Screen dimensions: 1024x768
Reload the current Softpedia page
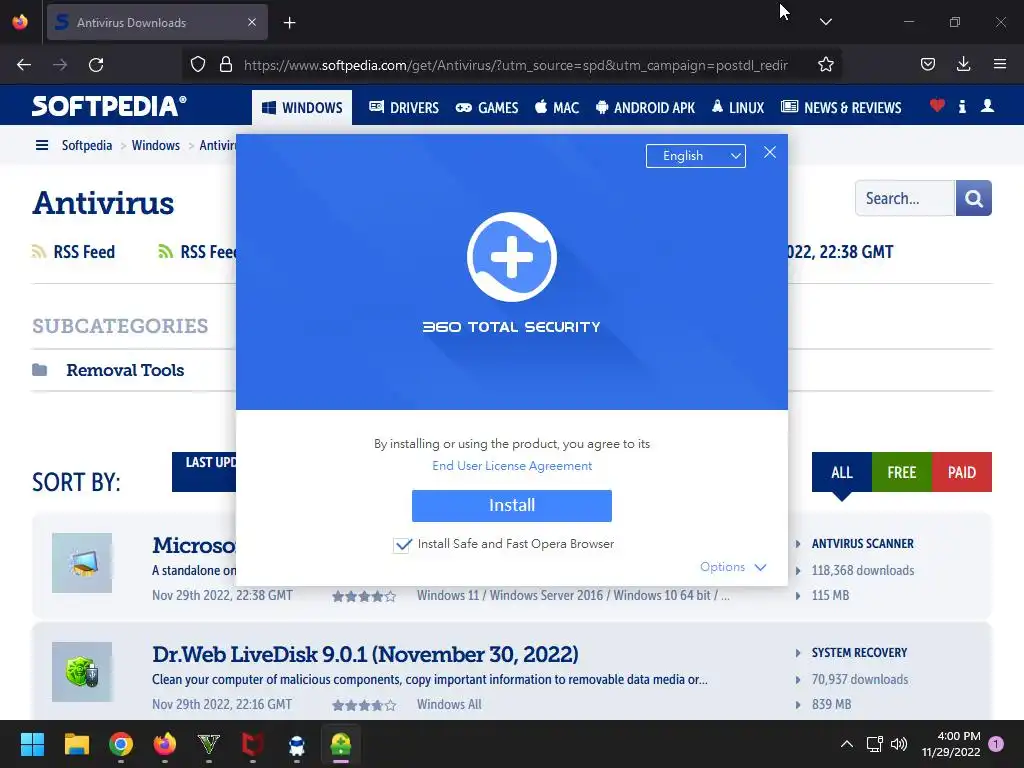point(96,65)
